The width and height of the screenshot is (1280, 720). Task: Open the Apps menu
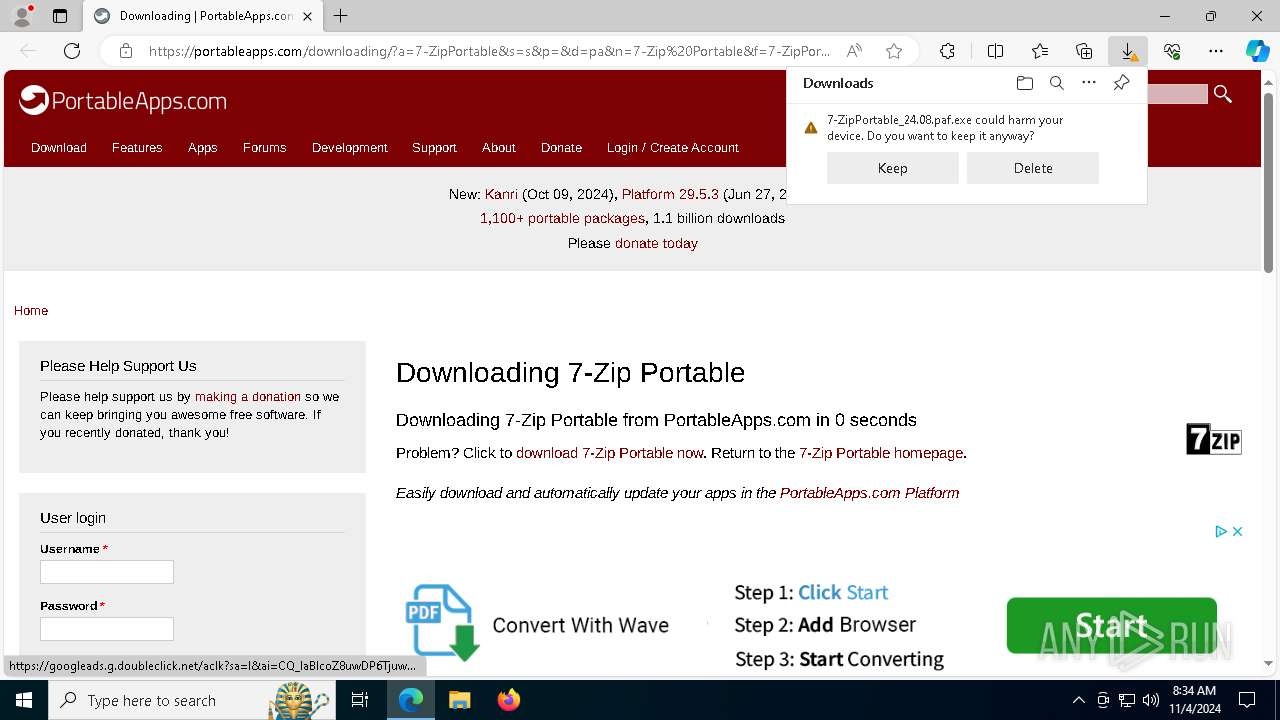pos(202,147)
